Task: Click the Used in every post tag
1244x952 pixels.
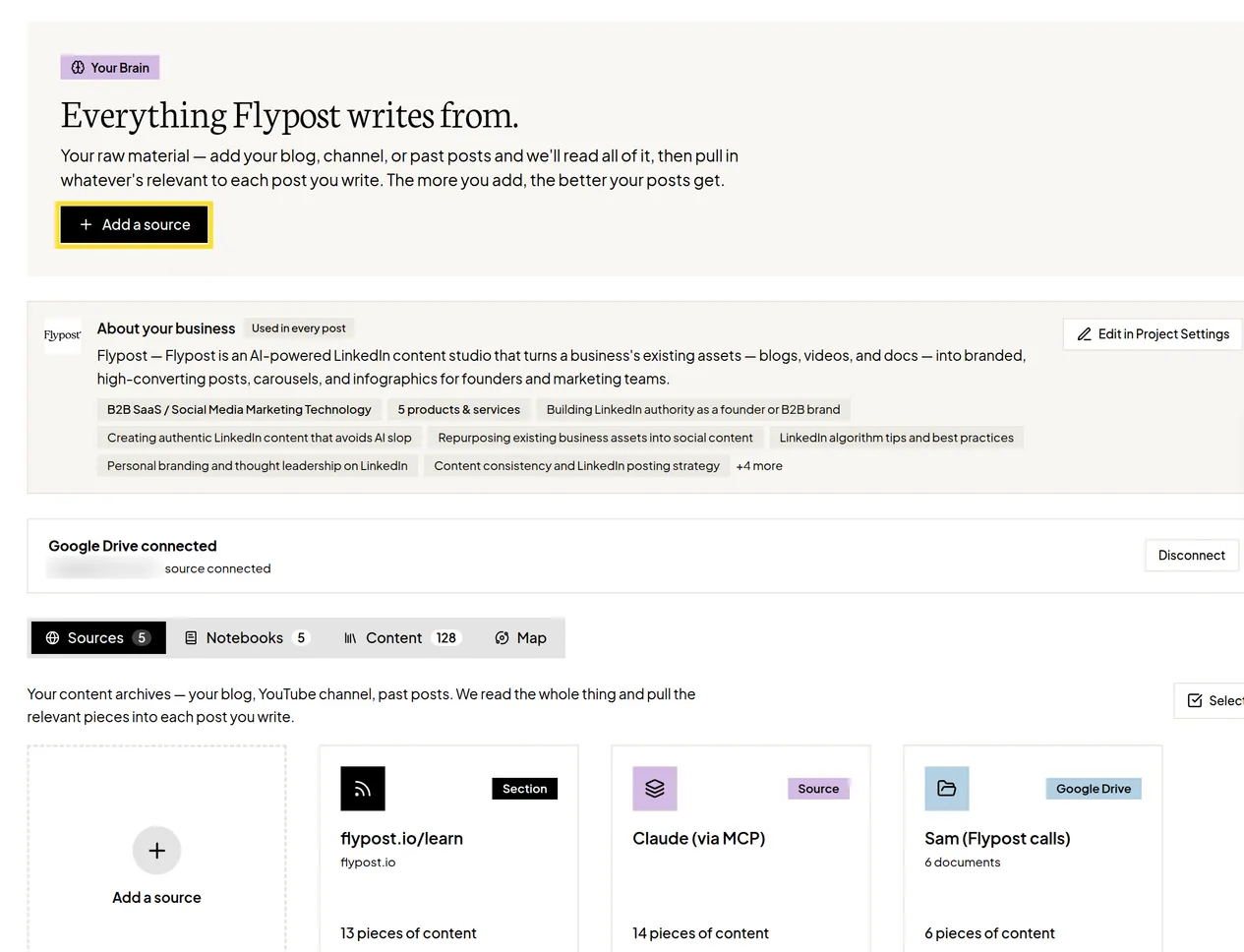Action: (x=299, y=328)
